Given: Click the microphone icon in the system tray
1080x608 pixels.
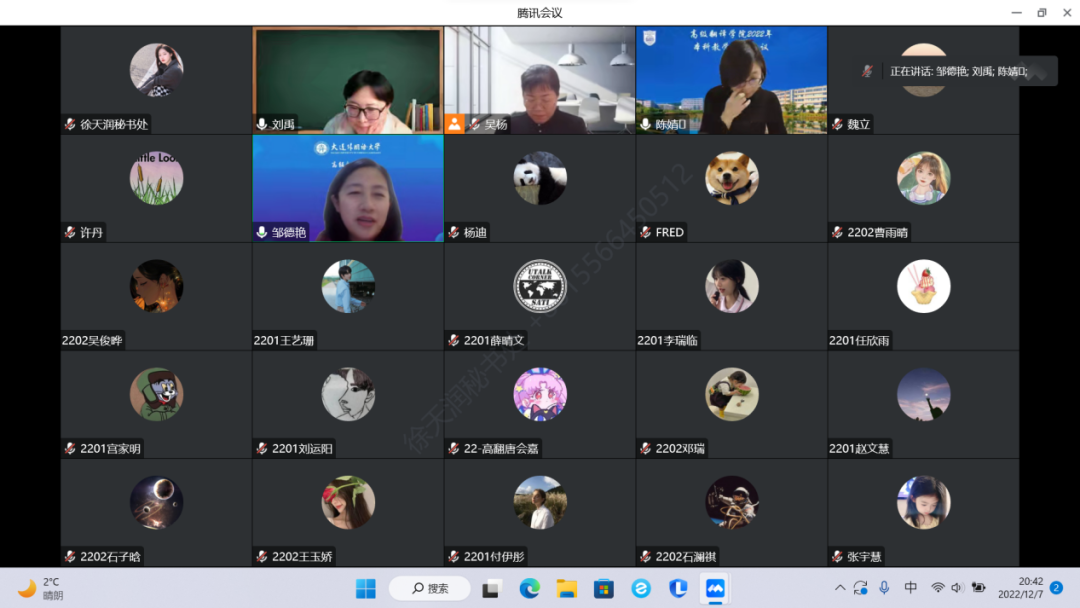Looking at the screenshot, I should tap(884, 587).
